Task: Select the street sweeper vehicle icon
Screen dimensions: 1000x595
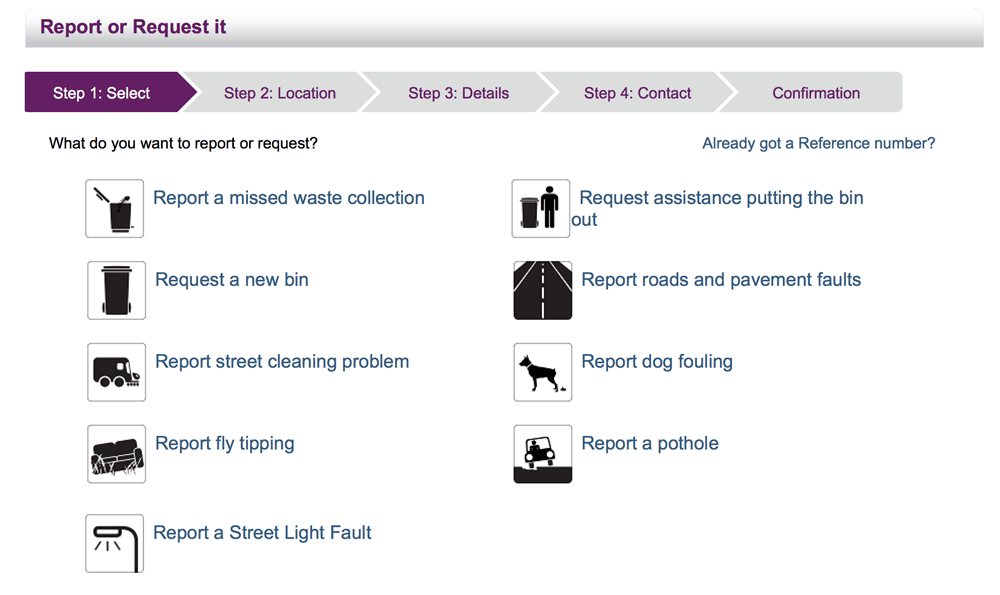Action: [x=117, y=372]
